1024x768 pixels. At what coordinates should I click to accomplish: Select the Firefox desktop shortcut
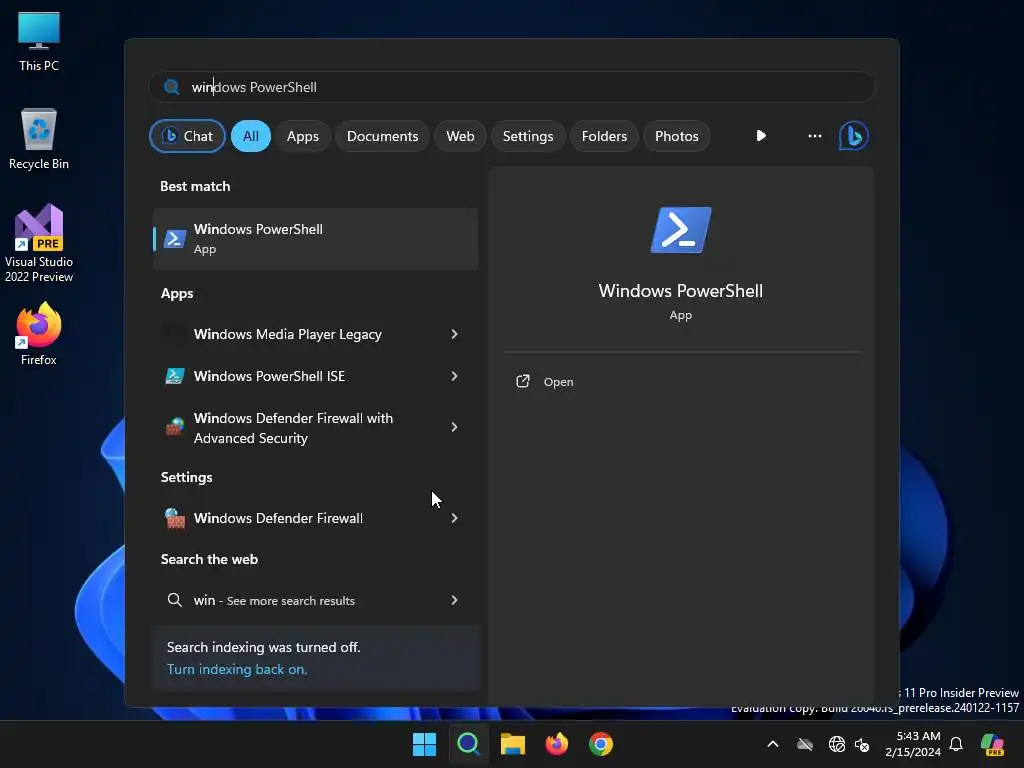click(x=39, y=334)
